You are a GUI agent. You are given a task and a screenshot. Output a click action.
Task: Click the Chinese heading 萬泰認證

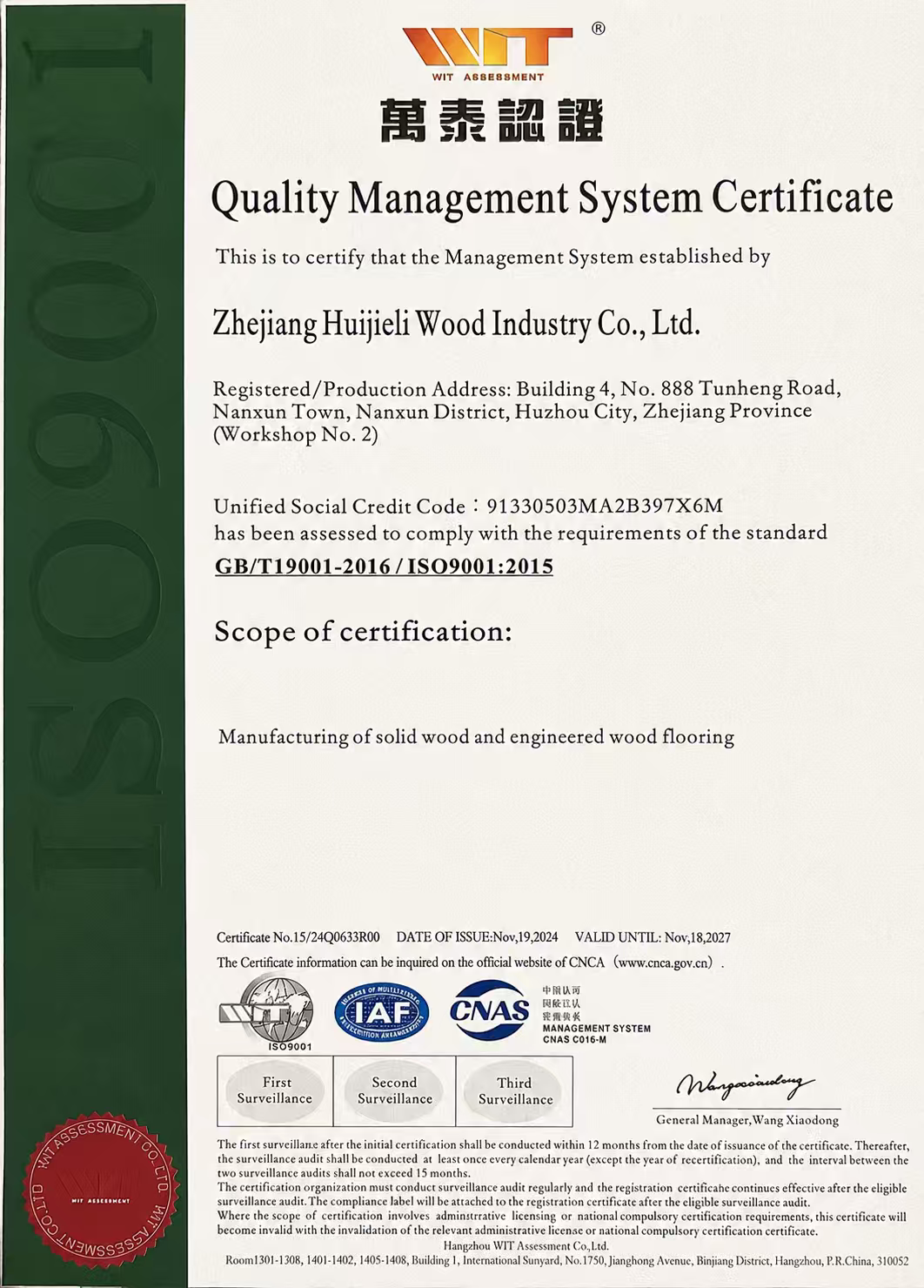point(492,120)
